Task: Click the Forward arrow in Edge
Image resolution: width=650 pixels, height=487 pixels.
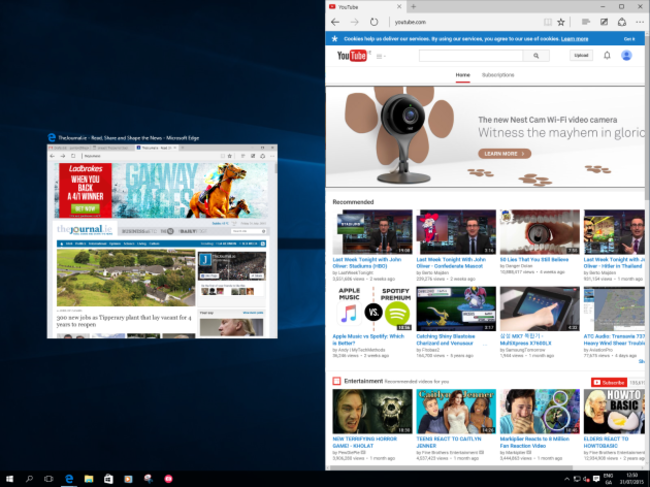Action: [354, 22]
